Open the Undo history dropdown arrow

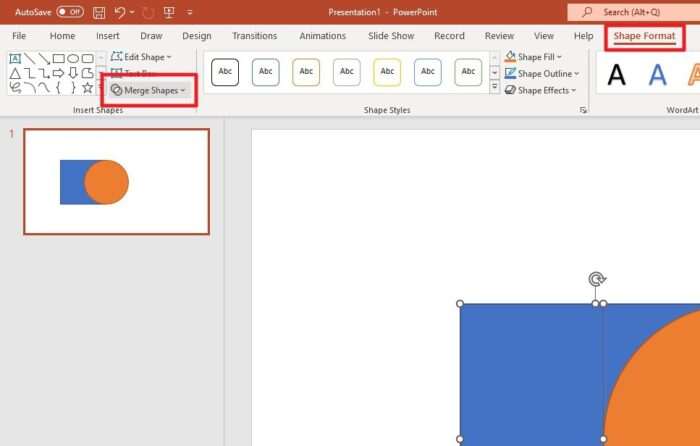click(x=132, y=13)
